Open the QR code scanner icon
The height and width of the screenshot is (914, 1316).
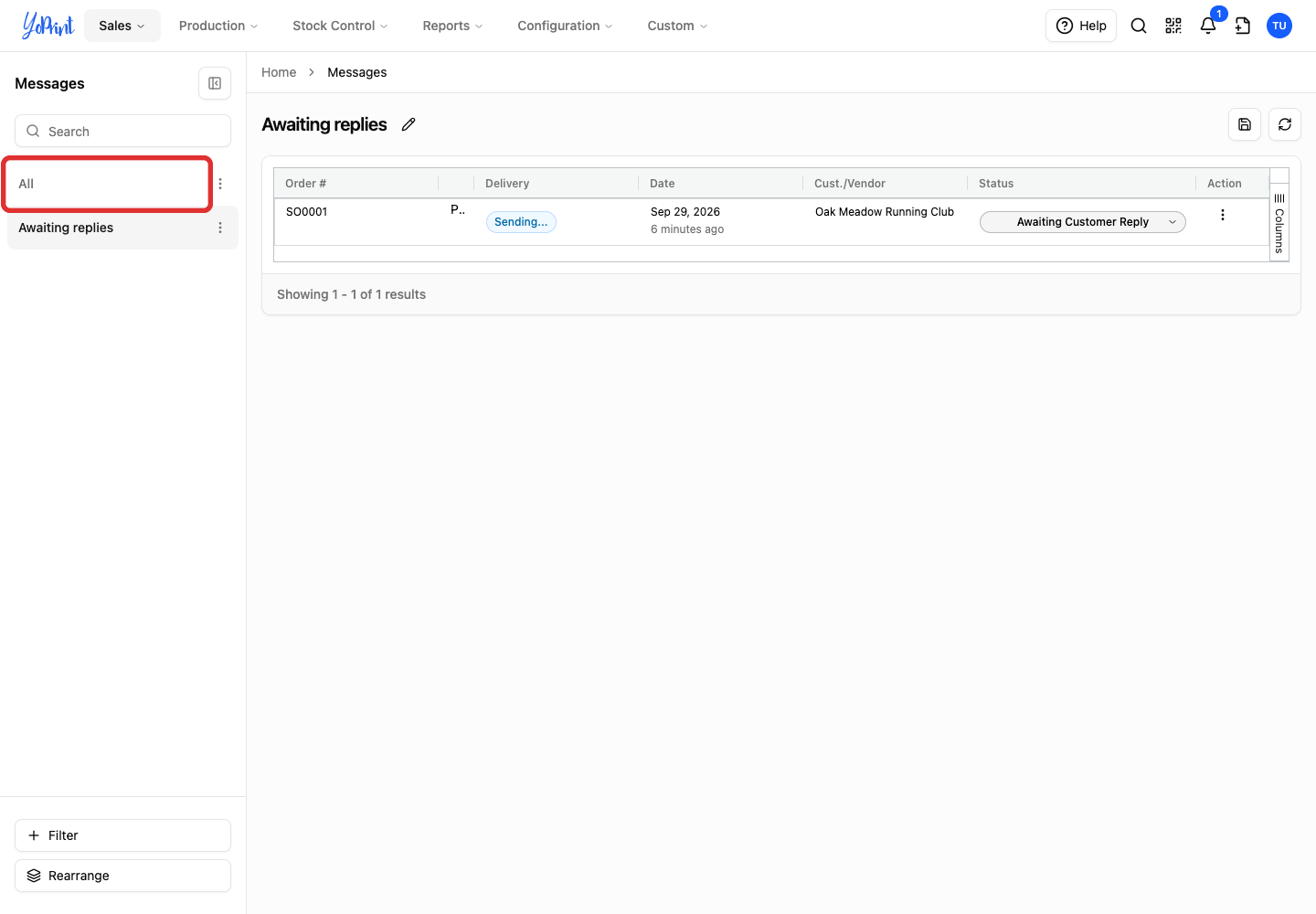(x=1173, y=26)
